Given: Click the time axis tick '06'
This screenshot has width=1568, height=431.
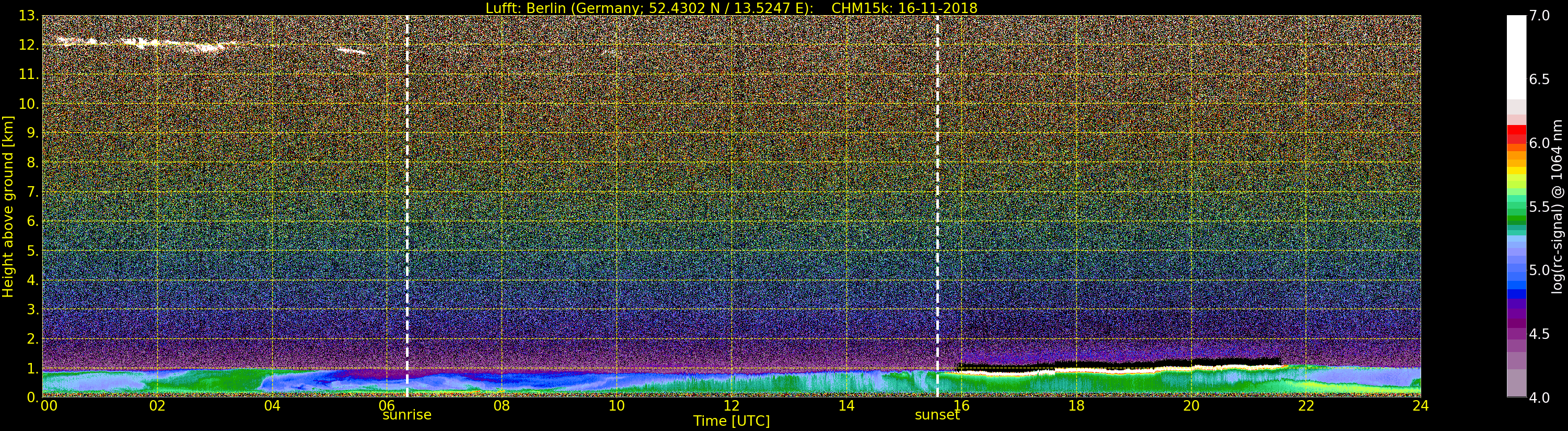Looking at the screenshot, I should (387, 405).
